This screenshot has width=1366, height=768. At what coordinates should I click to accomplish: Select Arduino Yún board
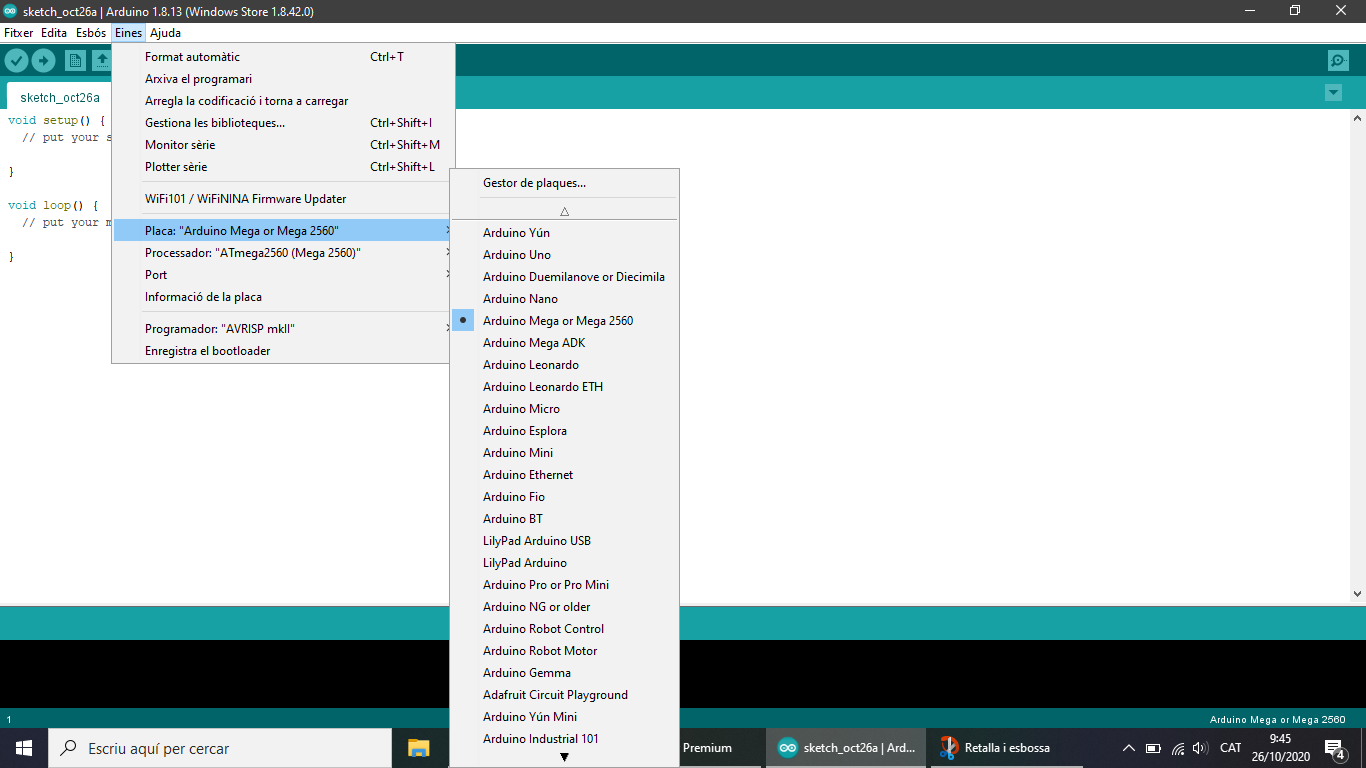pos(564,233)
